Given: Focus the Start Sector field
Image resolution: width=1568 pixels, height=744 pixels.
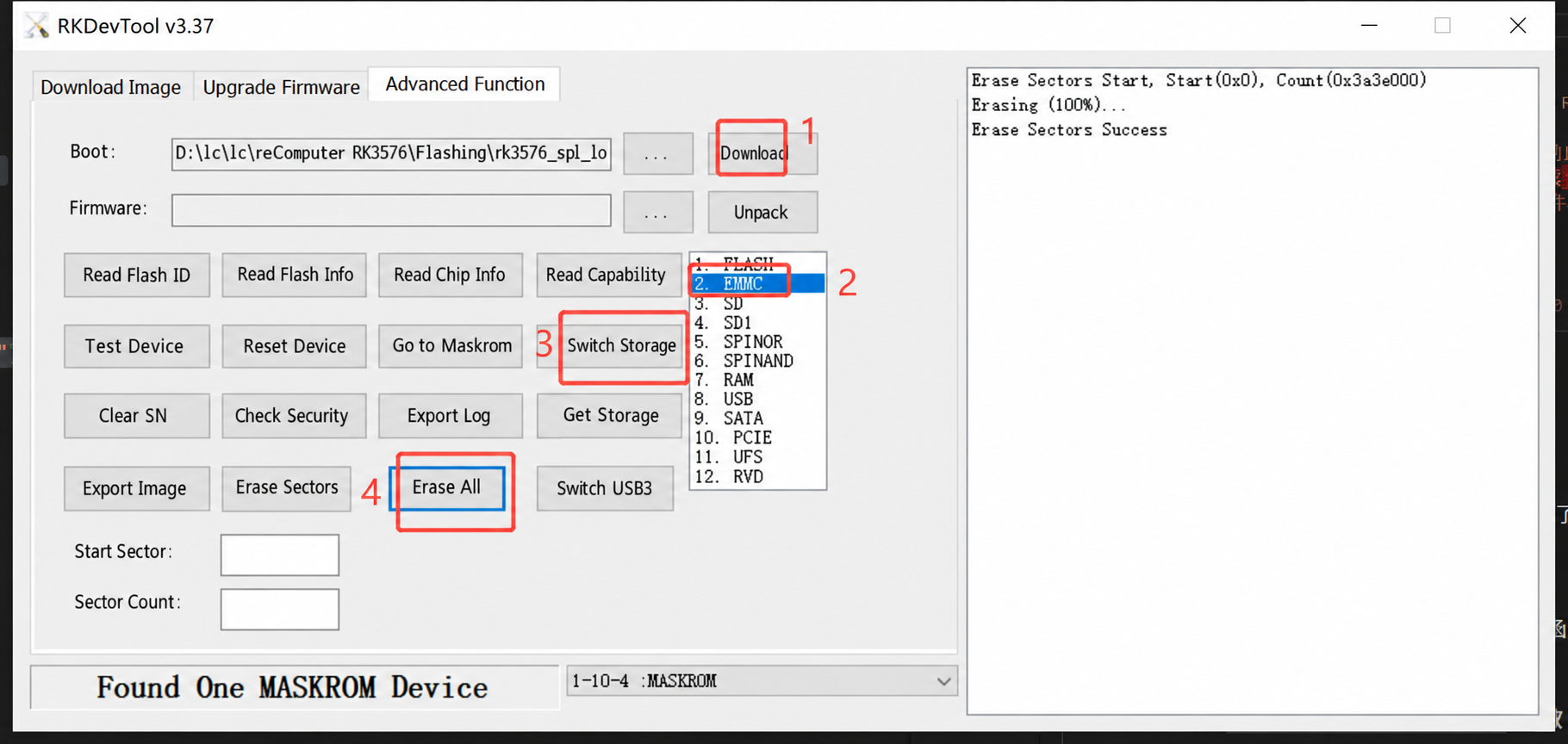Looking at the screenshot, I should [280, 555].
